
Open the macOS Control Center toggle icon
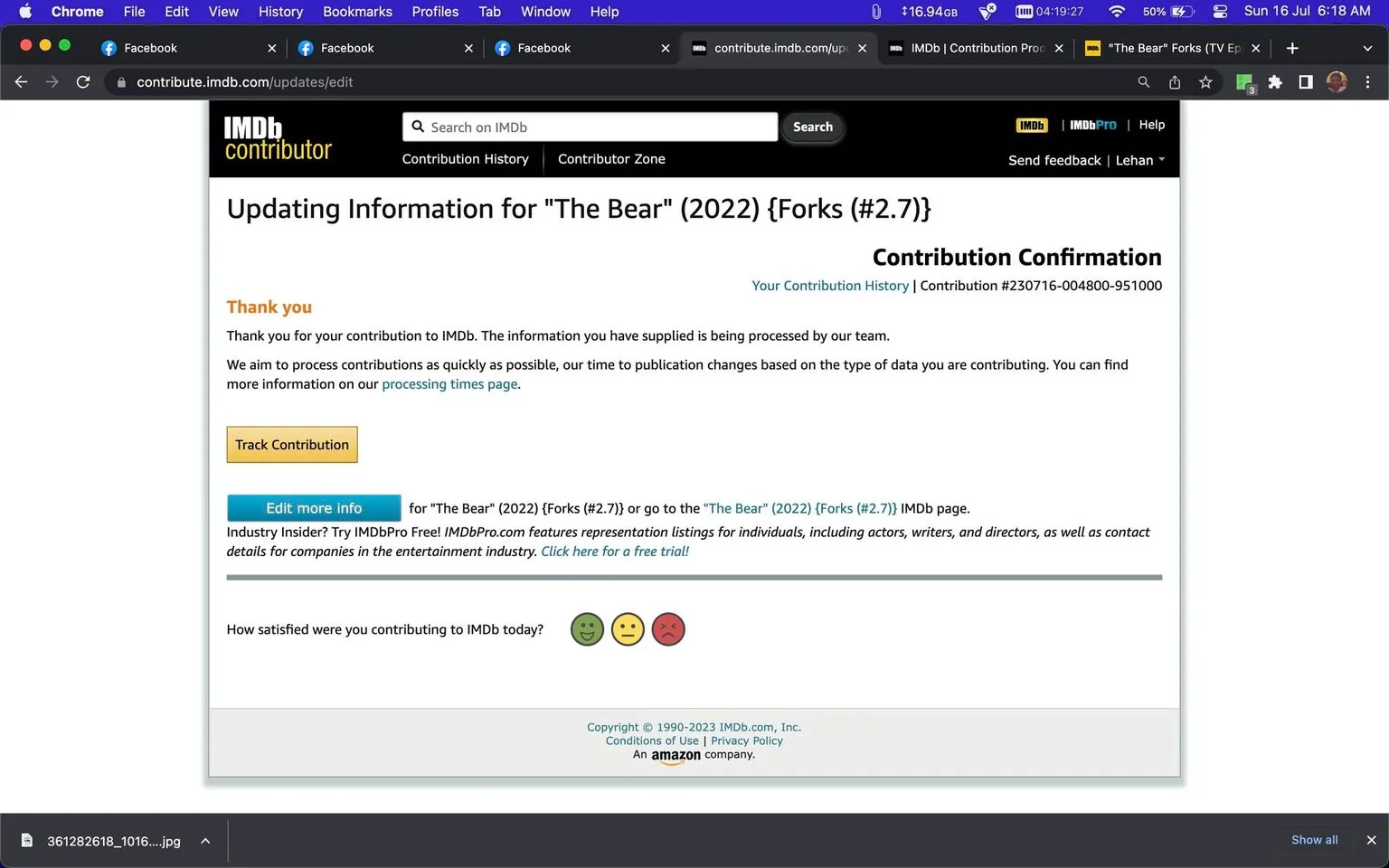[x=1220, y=12]
